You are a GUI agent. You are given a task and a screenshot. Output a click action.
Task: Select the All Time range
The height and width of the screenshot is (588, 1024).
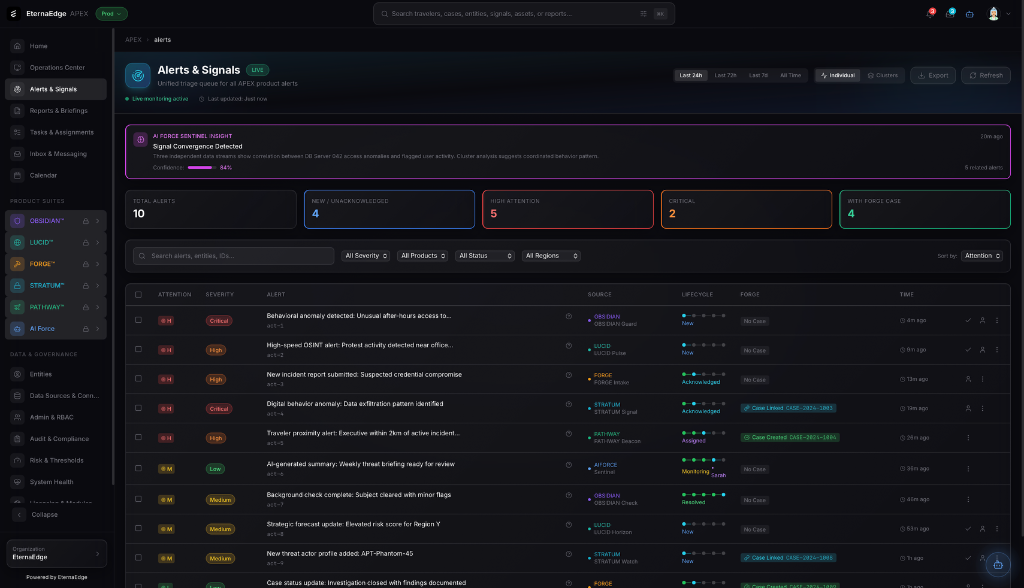pyautogui.click(x=790, y=76)
